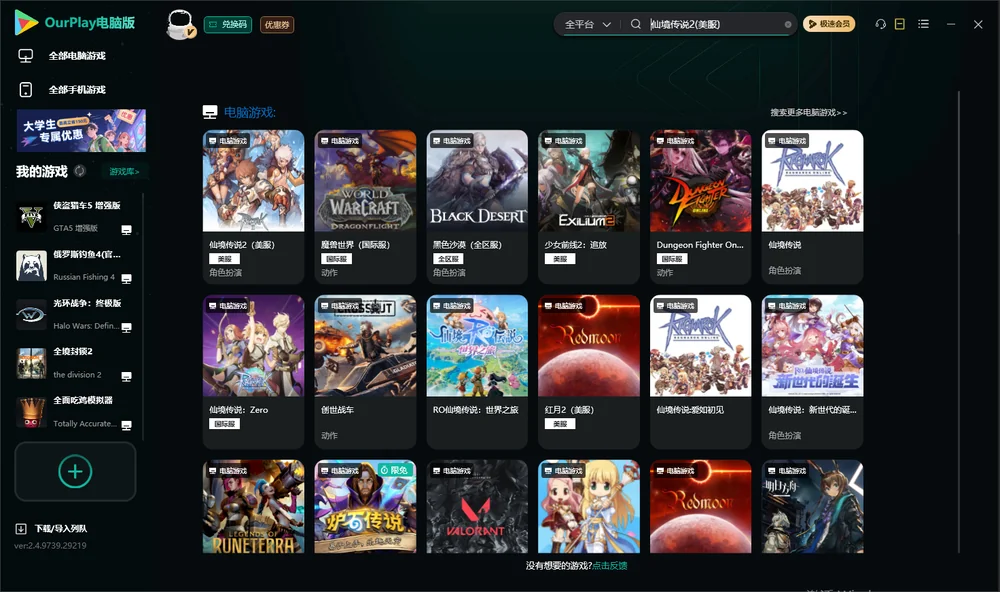Clear the search text with the clear (x) icon
Screen dimensions: 1000x592
coord(788,24)
